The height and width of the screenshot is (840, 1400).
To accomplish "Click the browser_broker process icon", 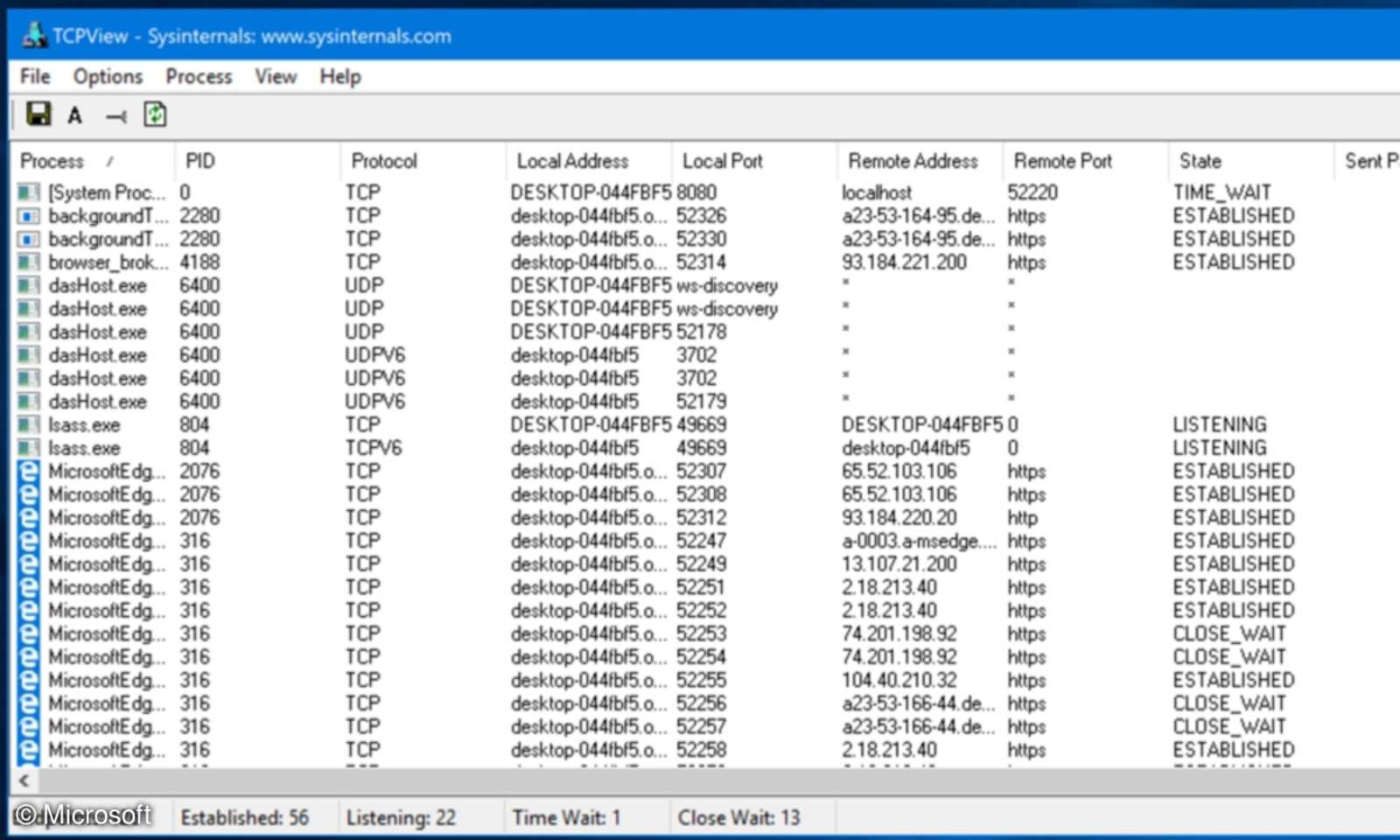I will tap(29, 262).
